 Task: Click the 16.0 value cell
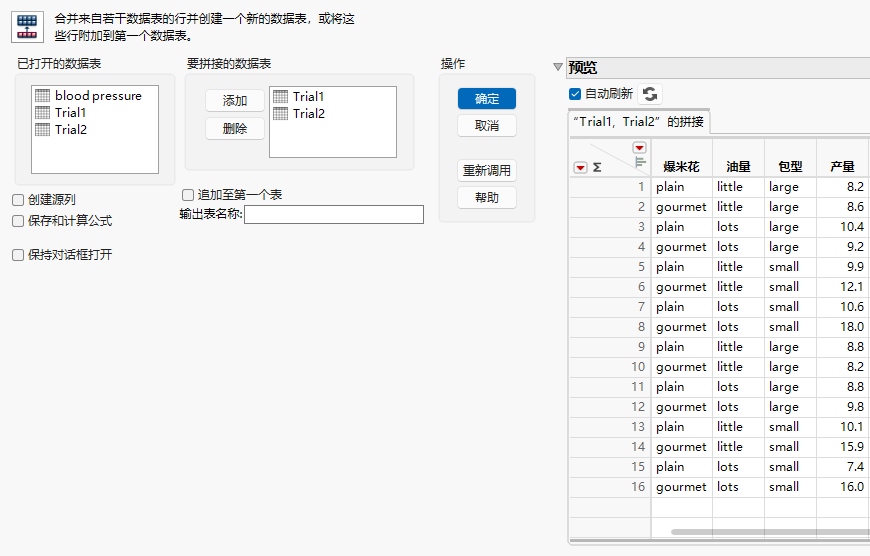tap(842, 487)
